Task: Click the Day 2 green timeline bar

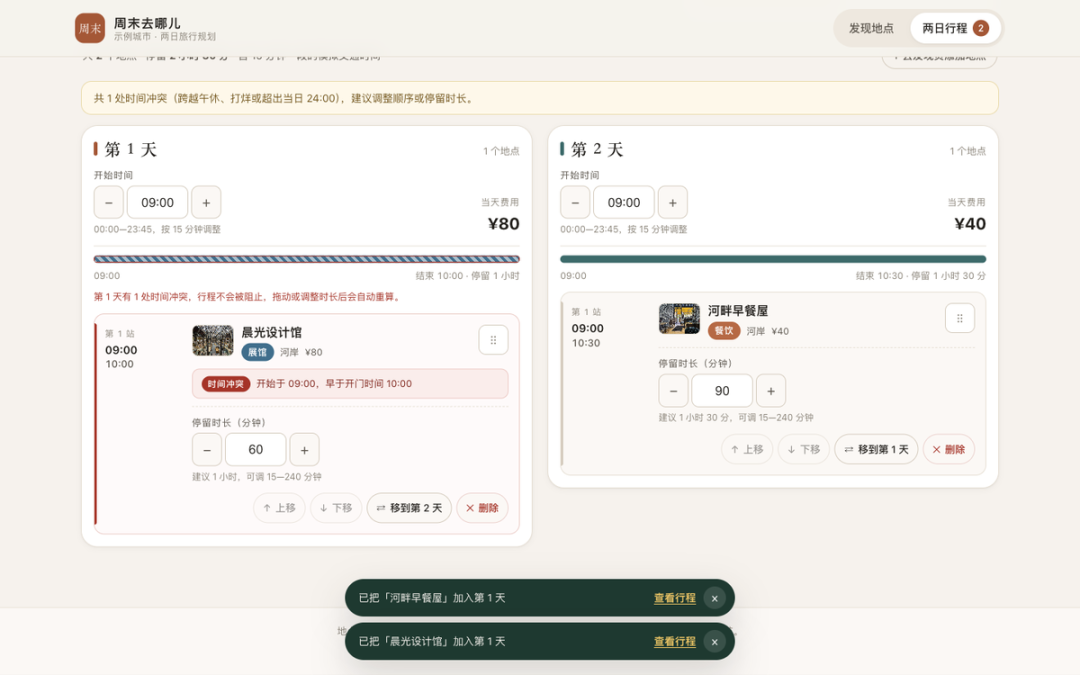Action: 773,260
